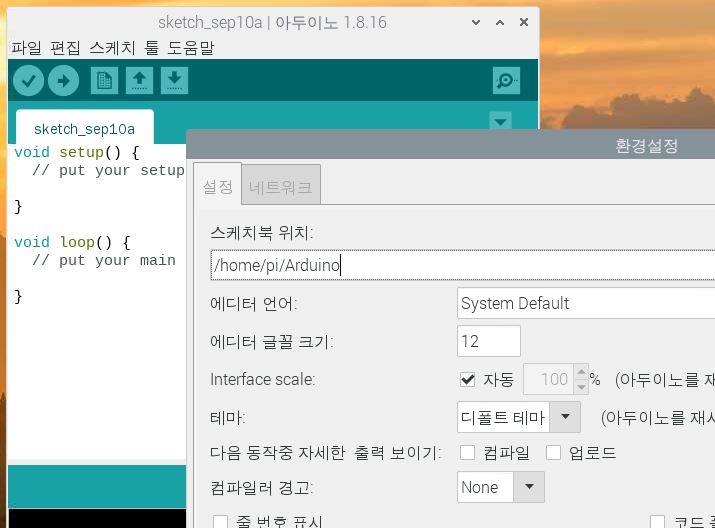Create a new sketch with the New icon
The height and width of the screenshot is (528, 715).
tap(104, 81)
